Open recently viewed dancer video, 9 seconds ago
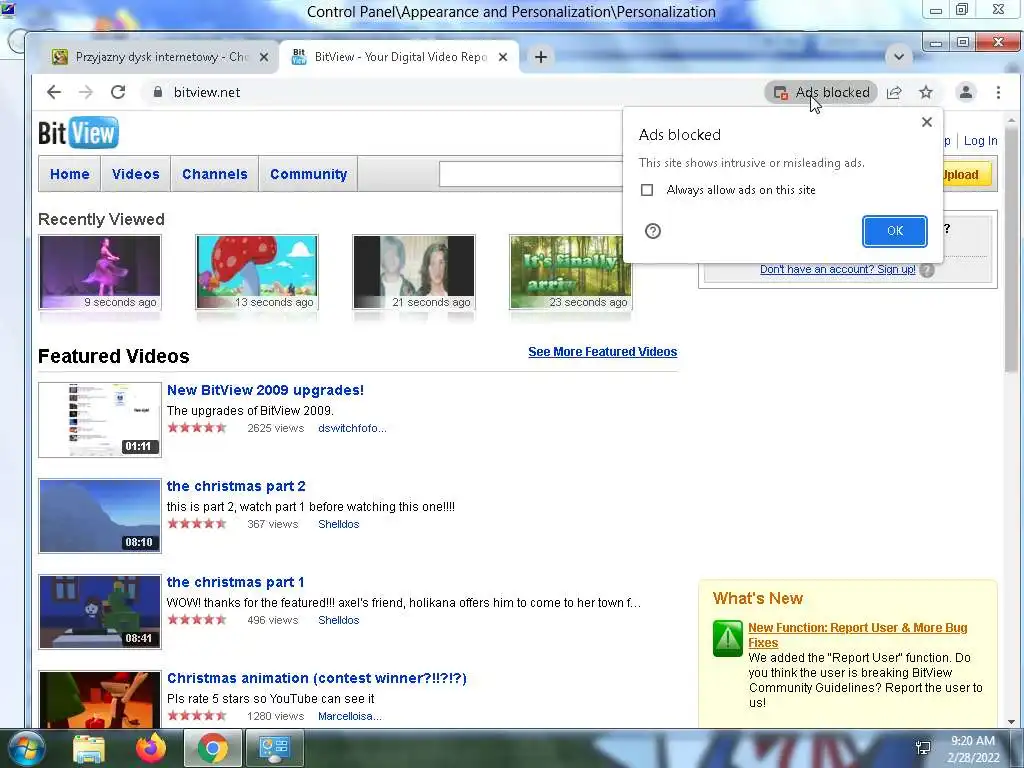1024x768 pixels. (100, 272)
